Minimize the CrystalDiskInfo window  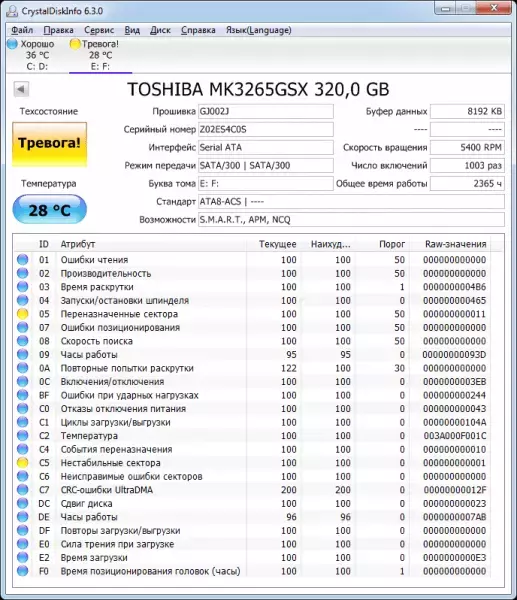445,8
